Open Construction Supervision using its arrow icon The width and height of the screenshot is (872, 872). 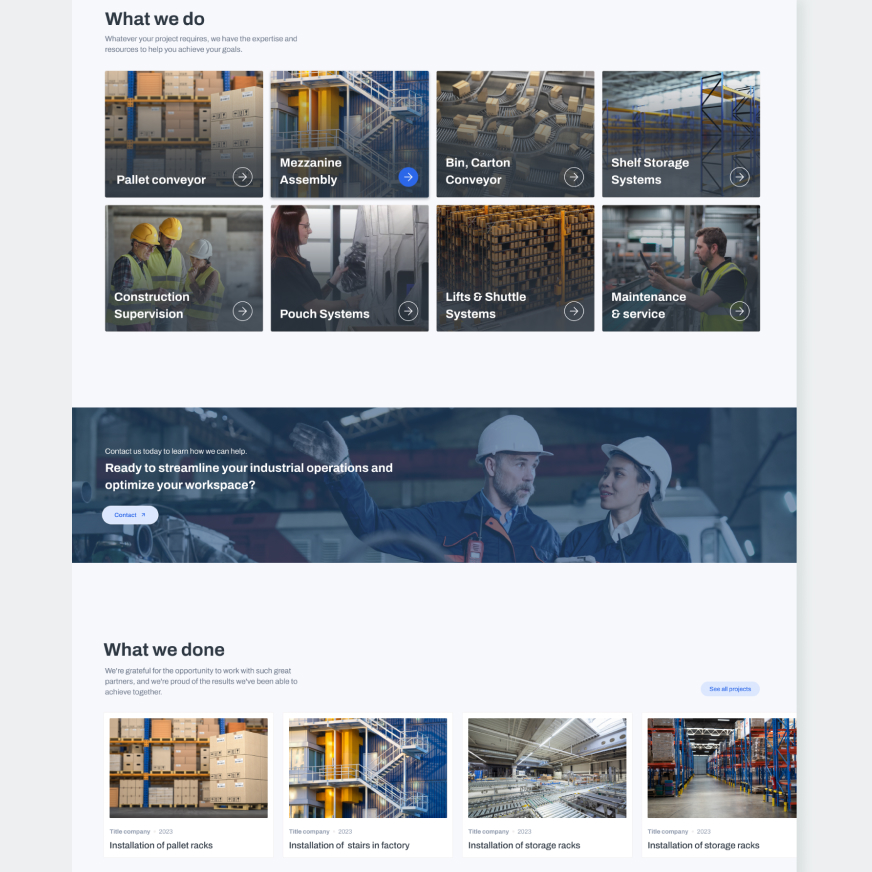[x=242, y=311]
